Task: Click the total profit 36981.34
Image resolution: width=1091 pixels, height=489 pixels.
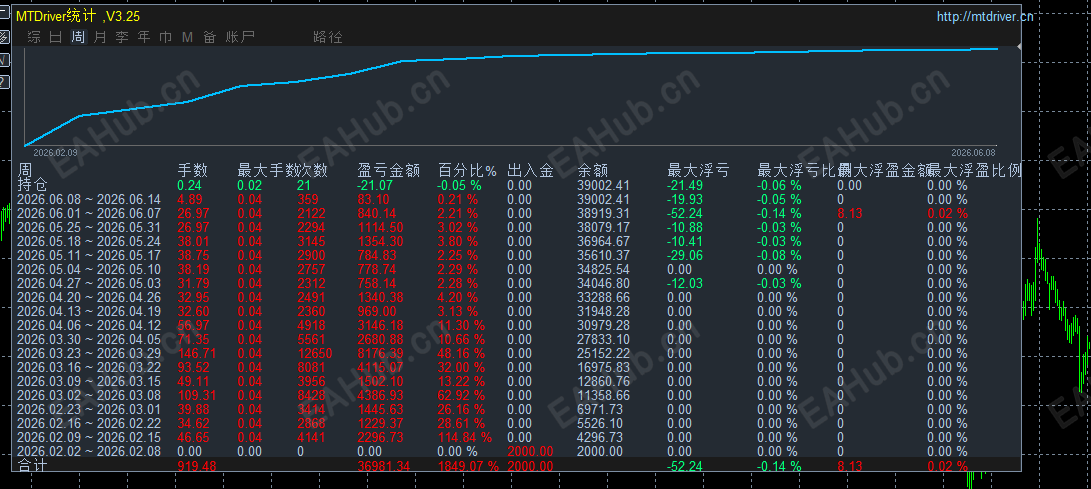Action: [x=383, y=466]
